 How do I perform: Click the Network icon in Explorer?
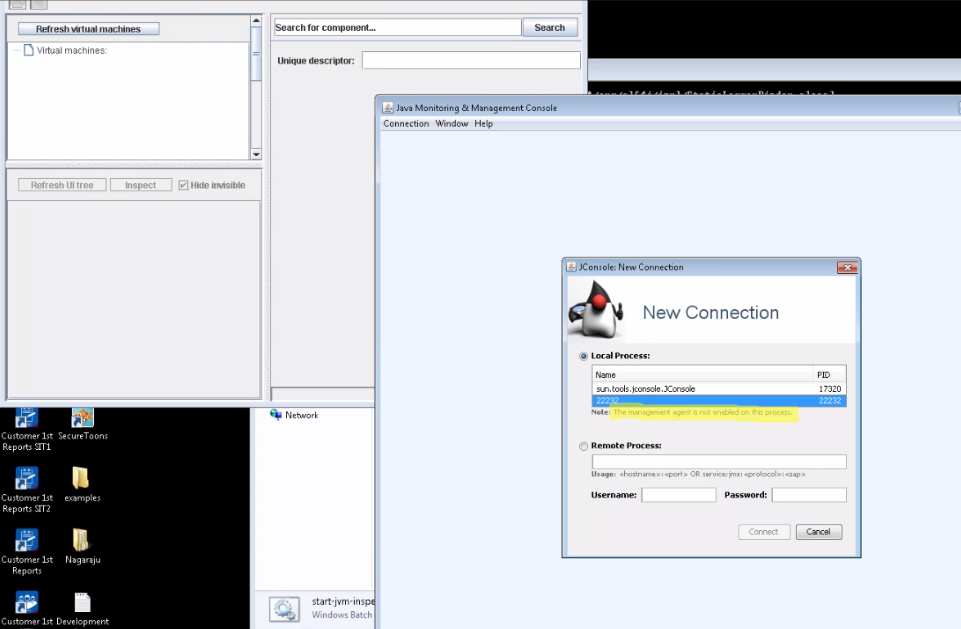pos(276,415)
